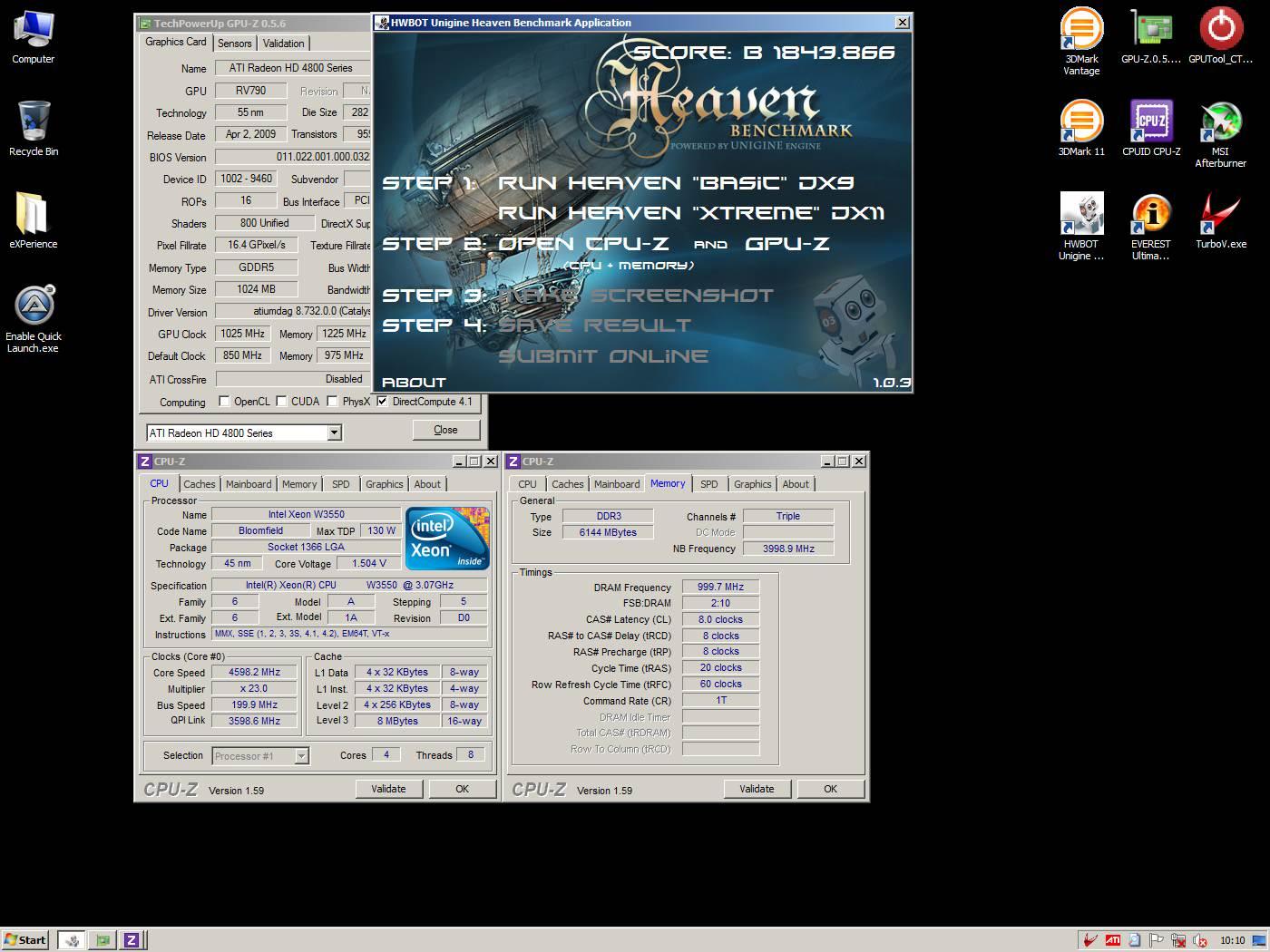Switch to GPU-Z Validation tab
This screenshot has height=952, width=1270.
tap(283, 44)
